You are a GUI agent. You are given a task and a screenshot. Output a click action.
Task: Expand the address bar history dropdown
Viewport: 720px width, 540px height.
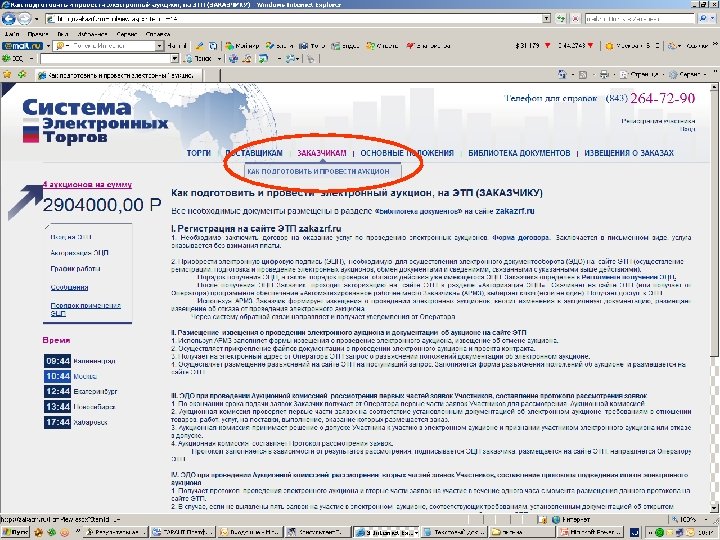(x=546, y=19)
